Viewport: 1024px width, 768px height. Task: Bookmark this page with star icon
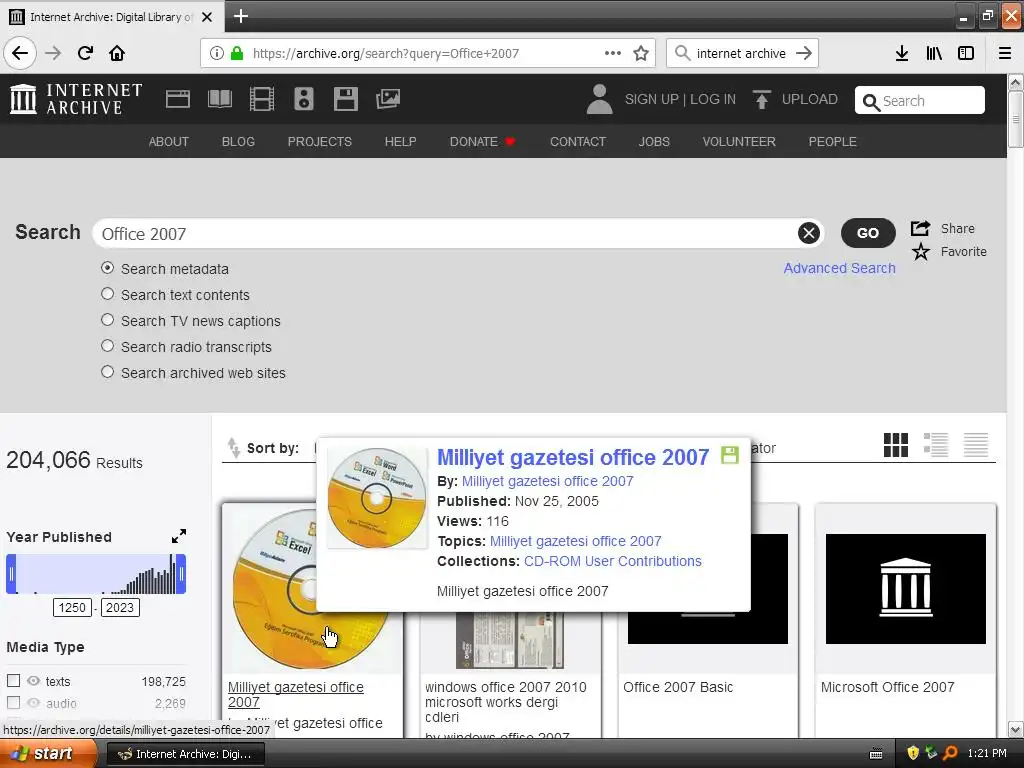click(641, 53)
